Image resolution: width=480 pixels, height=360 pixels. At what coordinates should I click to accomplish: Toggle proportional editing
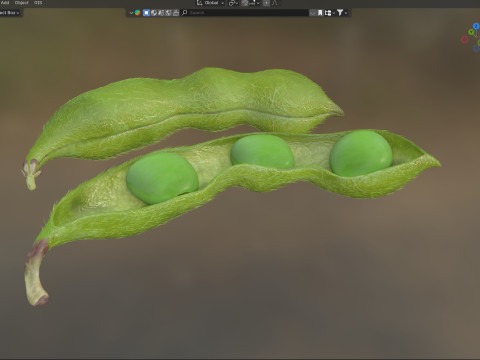pyautogui.click(x=266, y=3)
